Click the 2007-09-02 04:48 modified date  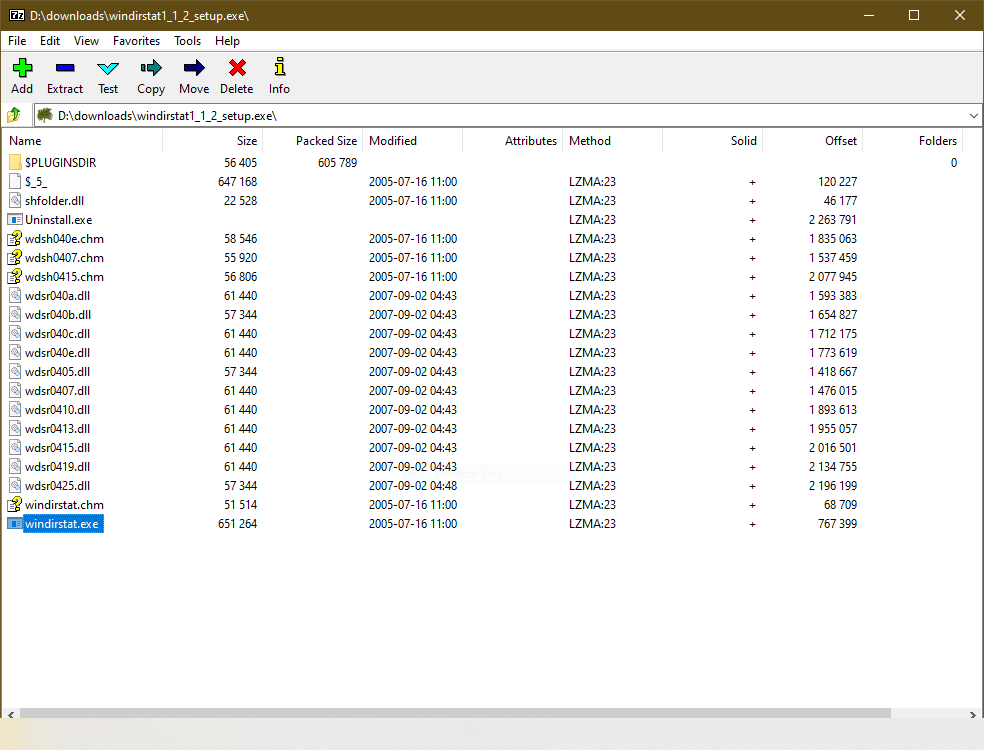click(x=412, y=486)
